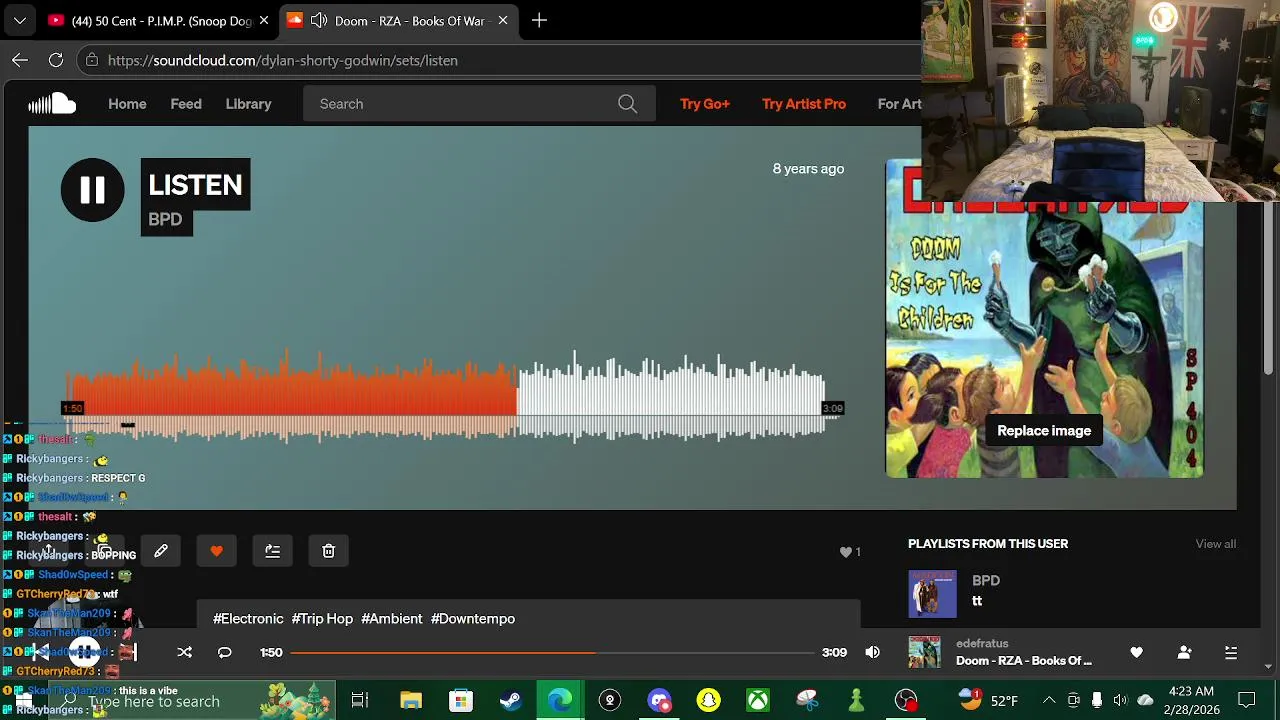Image resolution: width=1280 pixels, height=720 pixels.
Task: Unlike the playlist with orange heart button
Action: coord(217,551)
